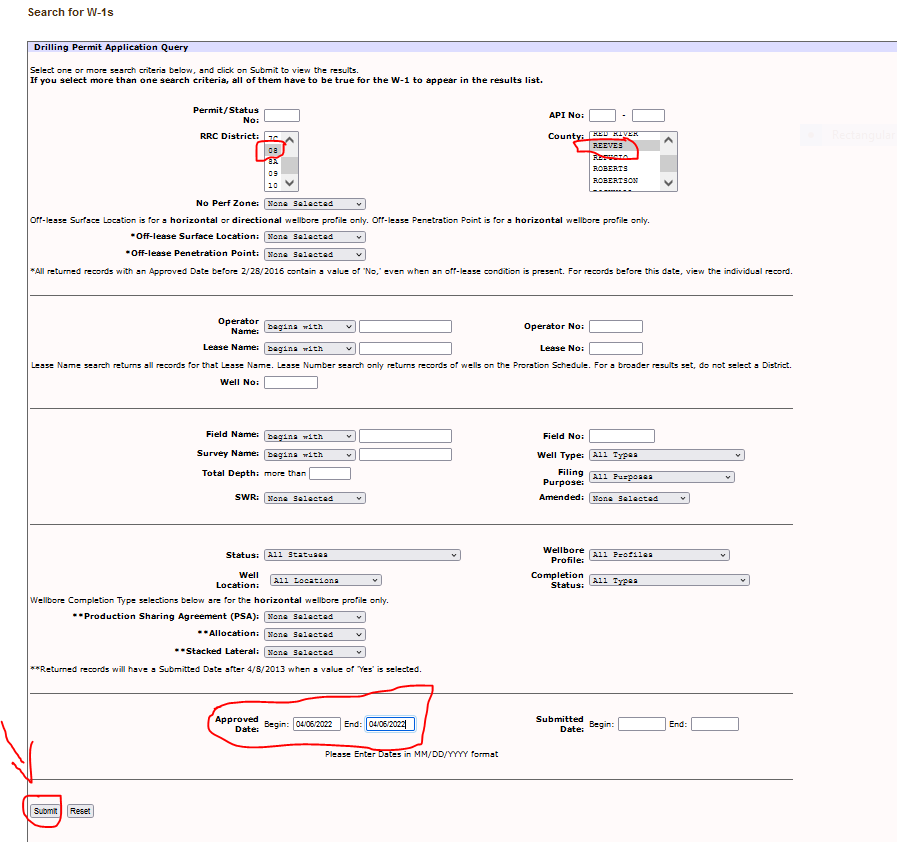897x842 pixels.
Task: Focus the Survey Name text field
Action: [406, 455]
